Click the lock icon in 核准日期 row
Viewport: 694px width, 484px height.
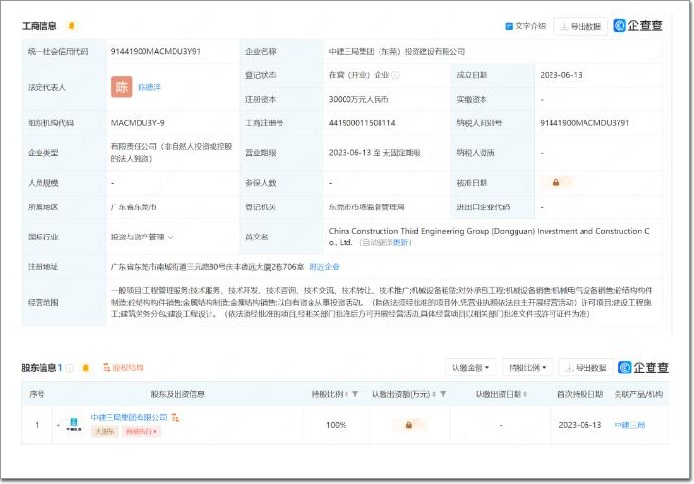555,183
